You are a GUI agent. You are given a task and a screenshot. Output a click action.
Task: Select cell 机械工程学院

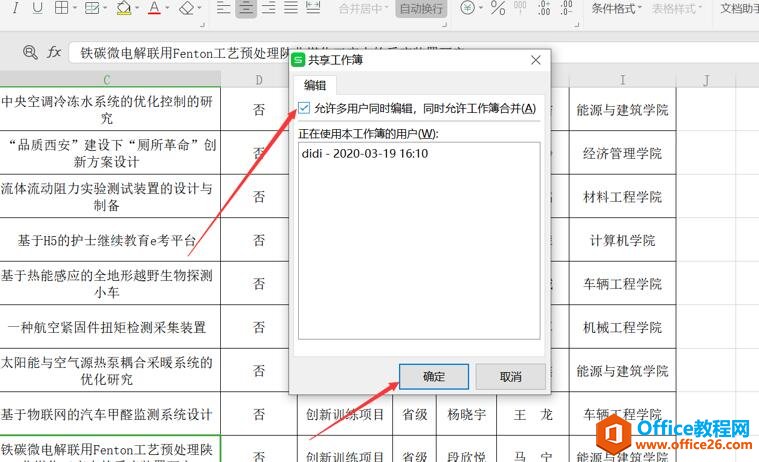click(622, 327)
